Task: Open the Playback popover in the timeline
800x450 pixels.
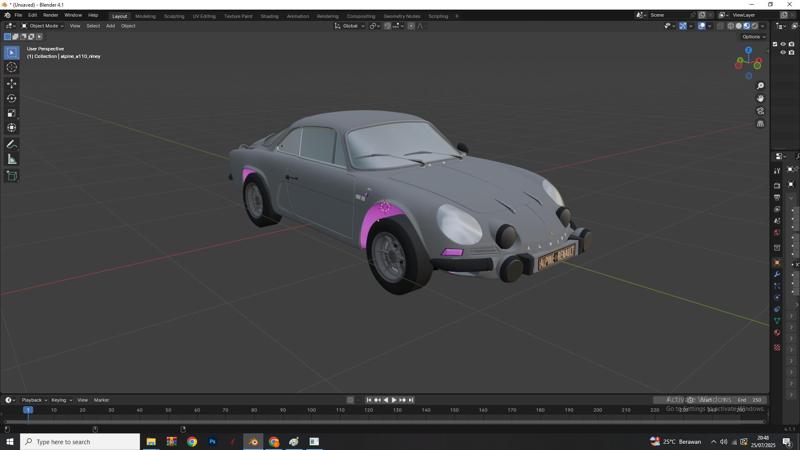Action: 34,400
